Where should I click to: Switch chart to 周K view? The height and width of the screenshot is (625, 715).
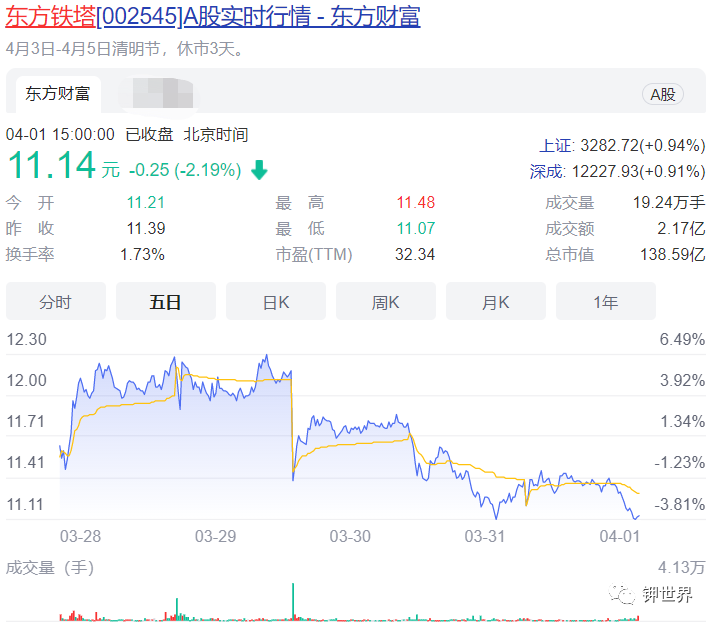pos(386,301)
